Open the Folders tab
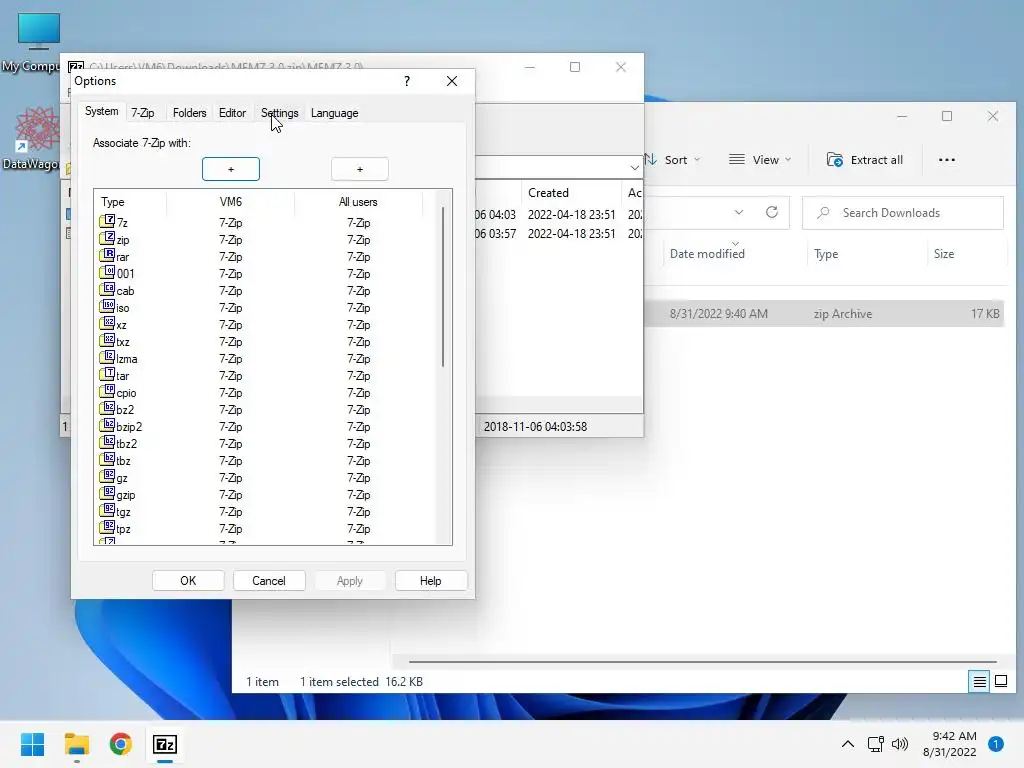 (x=189, y=113)
